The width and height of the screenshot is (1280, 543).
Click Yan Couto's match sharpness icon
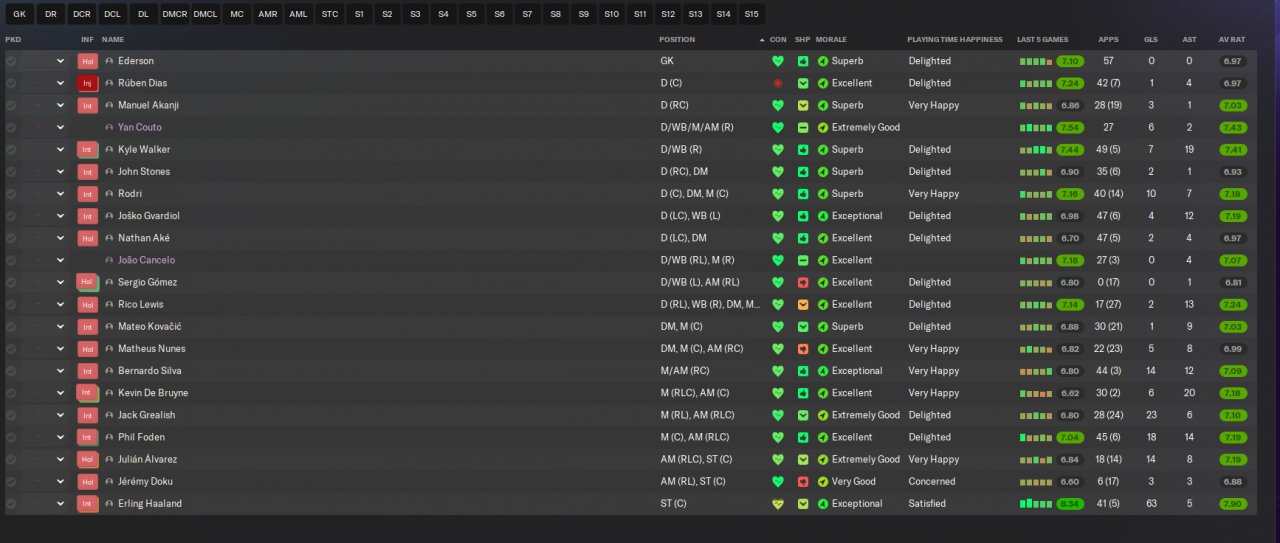click(x=803, y=127)
